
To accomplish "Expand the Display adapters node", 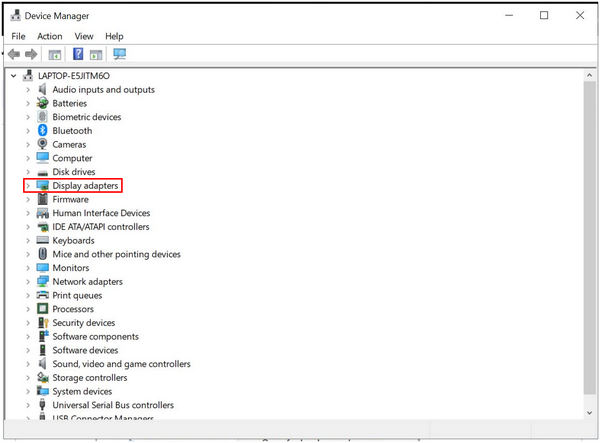I will tap(28, 186).
